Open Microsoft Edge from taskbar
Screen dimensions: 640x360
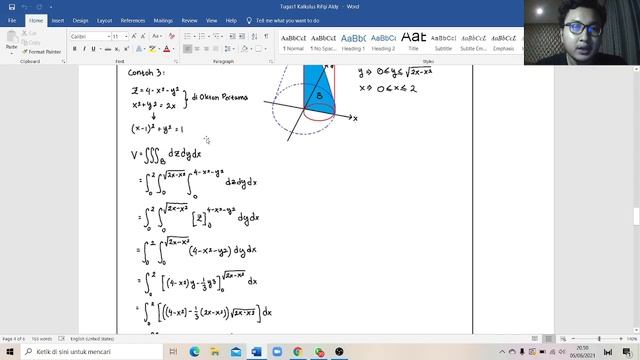(x=195, y=351)
